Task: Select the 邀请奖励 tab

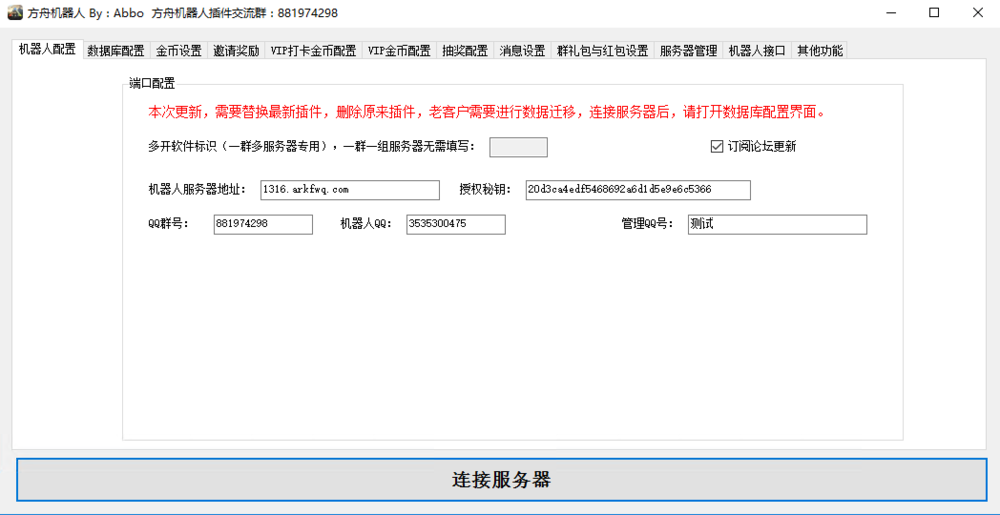Action: pos(236,51)
